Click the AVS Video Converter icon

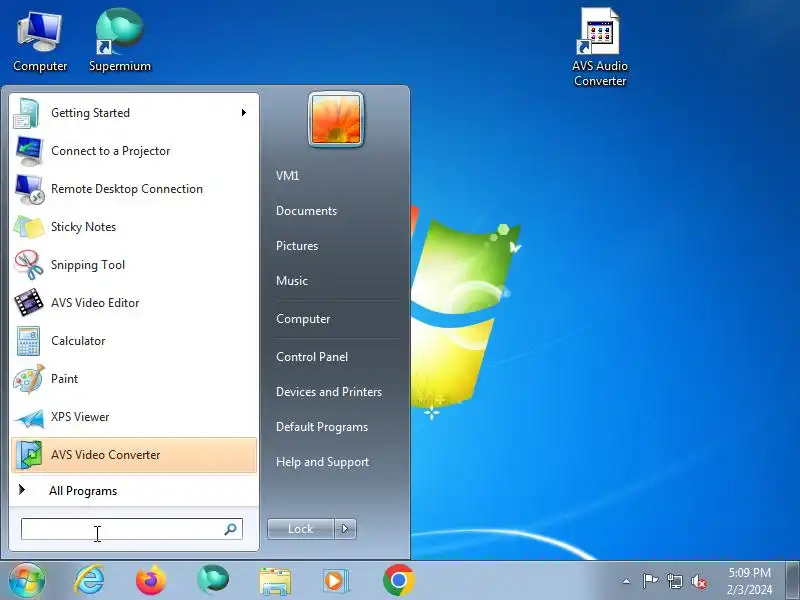point(29,455)
